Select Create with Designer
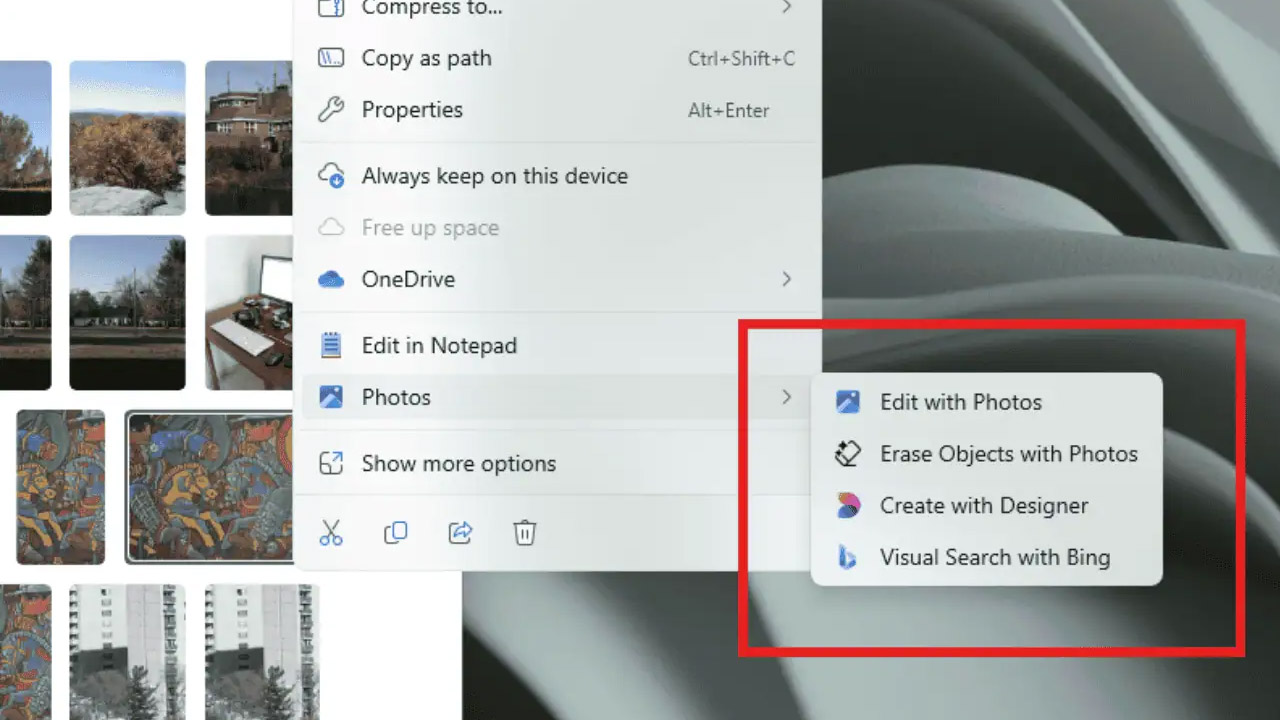 click(x=986, y=506)
